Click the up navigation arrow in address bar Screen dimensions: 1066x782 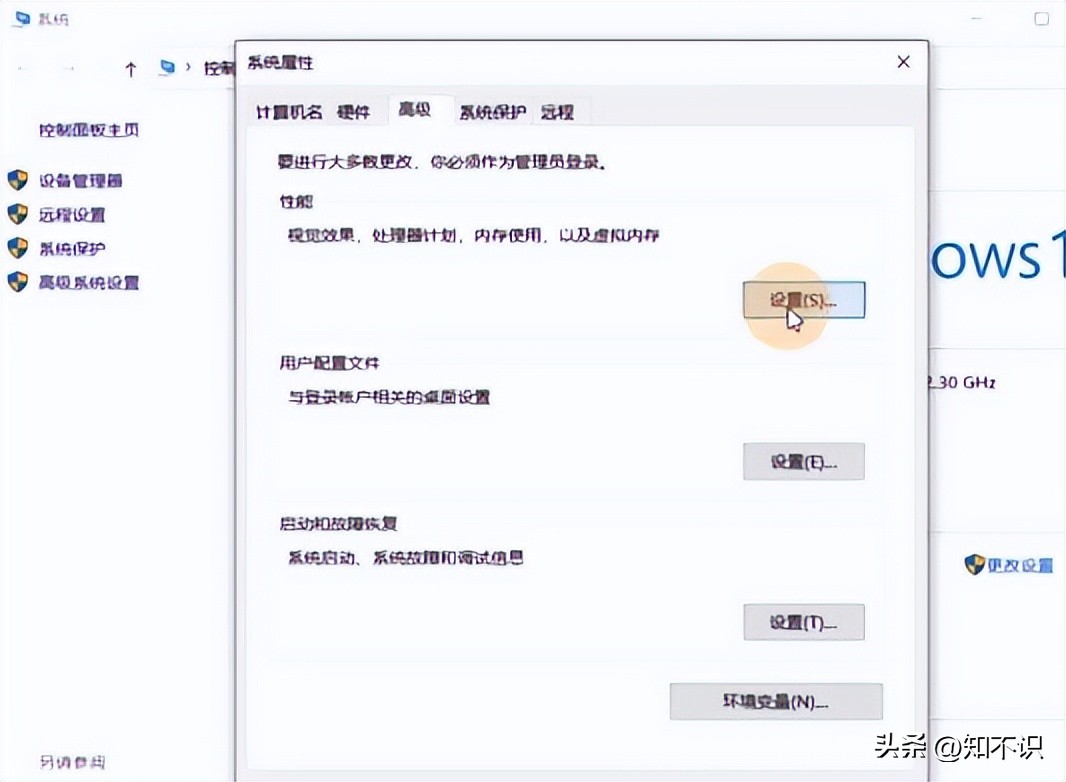tap(131, 68)
